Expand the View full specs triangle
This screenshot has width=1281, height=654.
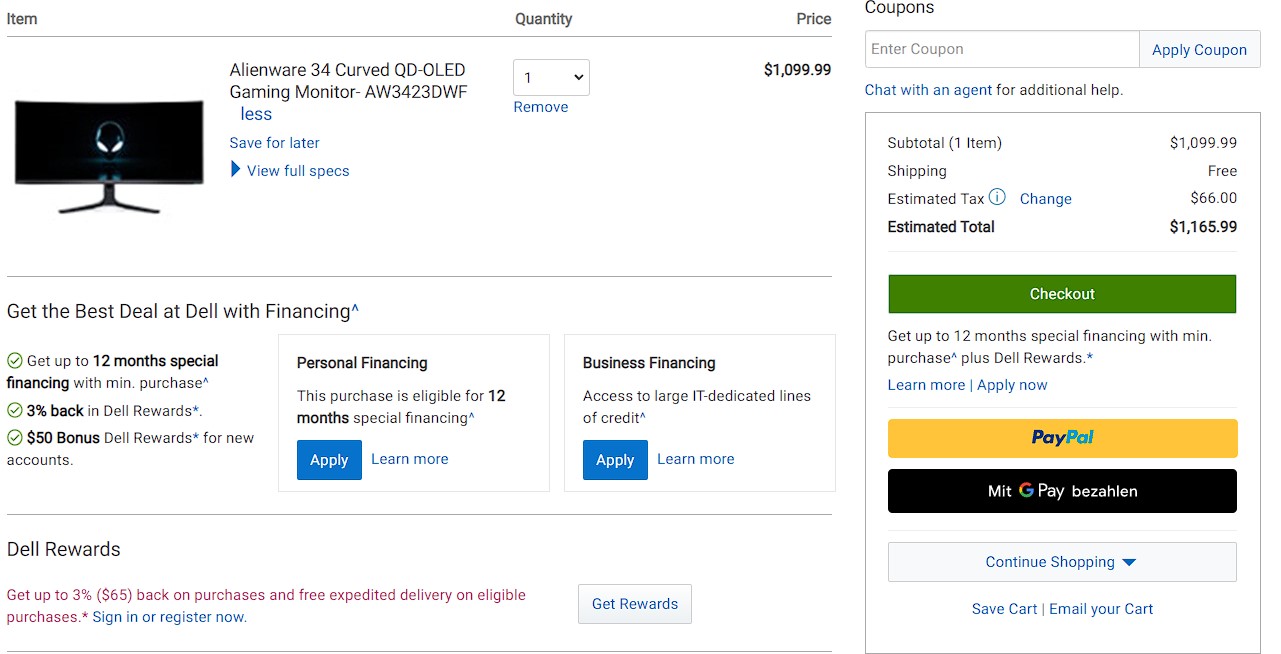pyautogui.click(x=236, y=170)
